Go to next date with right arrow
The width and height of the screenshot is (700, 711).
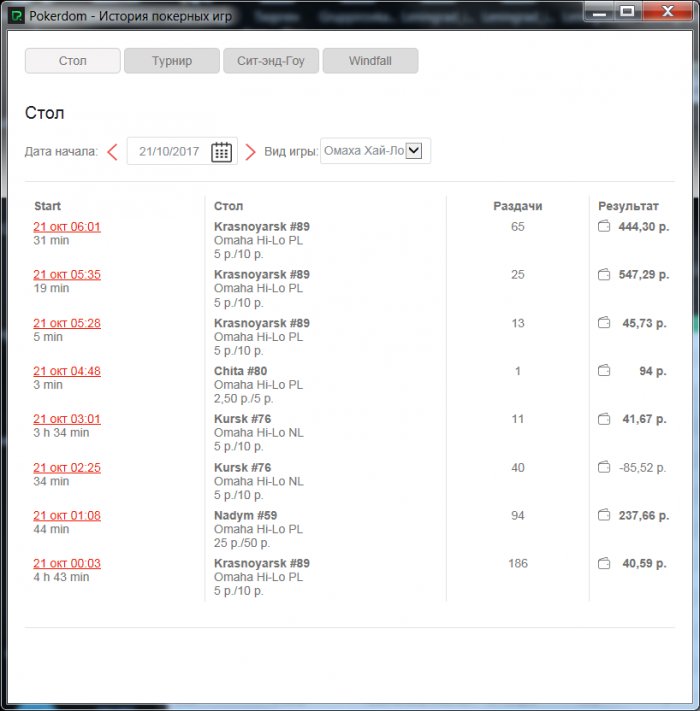point(250,152)
